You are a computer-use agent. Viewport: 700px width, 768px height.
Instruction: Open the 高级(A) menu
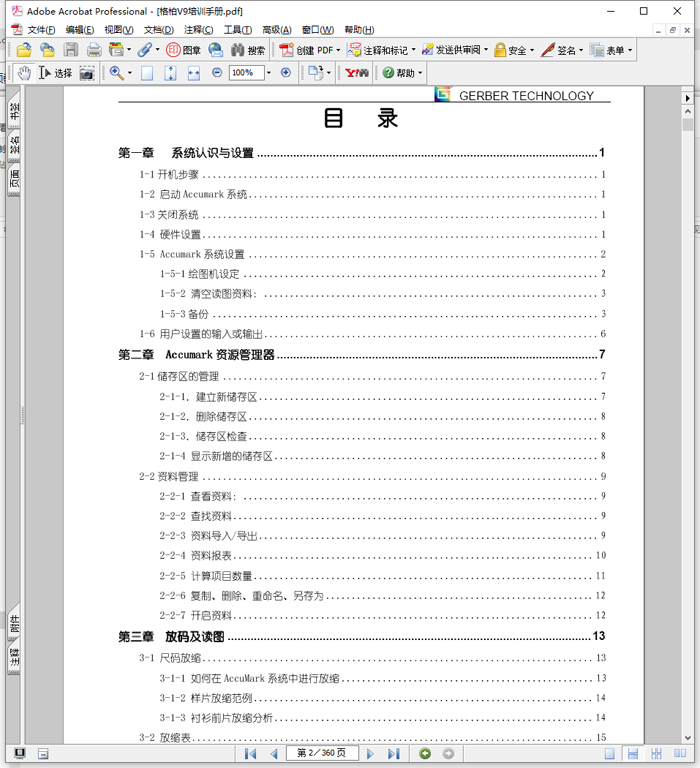pyautogui.click(x=277, y=30)
